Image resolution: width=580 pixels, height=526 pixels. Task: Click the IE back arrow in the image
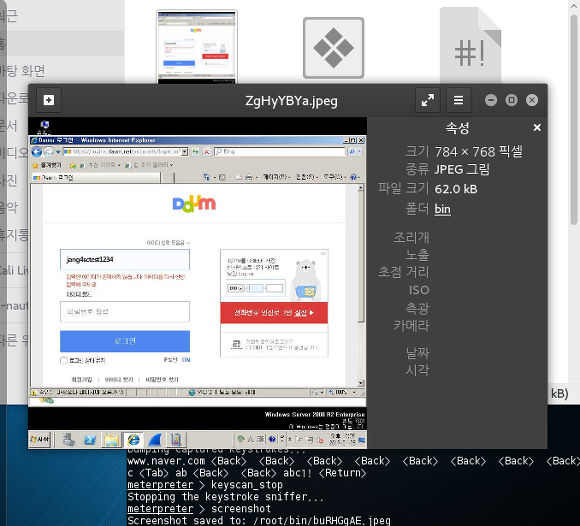click(x=37, y=152)
